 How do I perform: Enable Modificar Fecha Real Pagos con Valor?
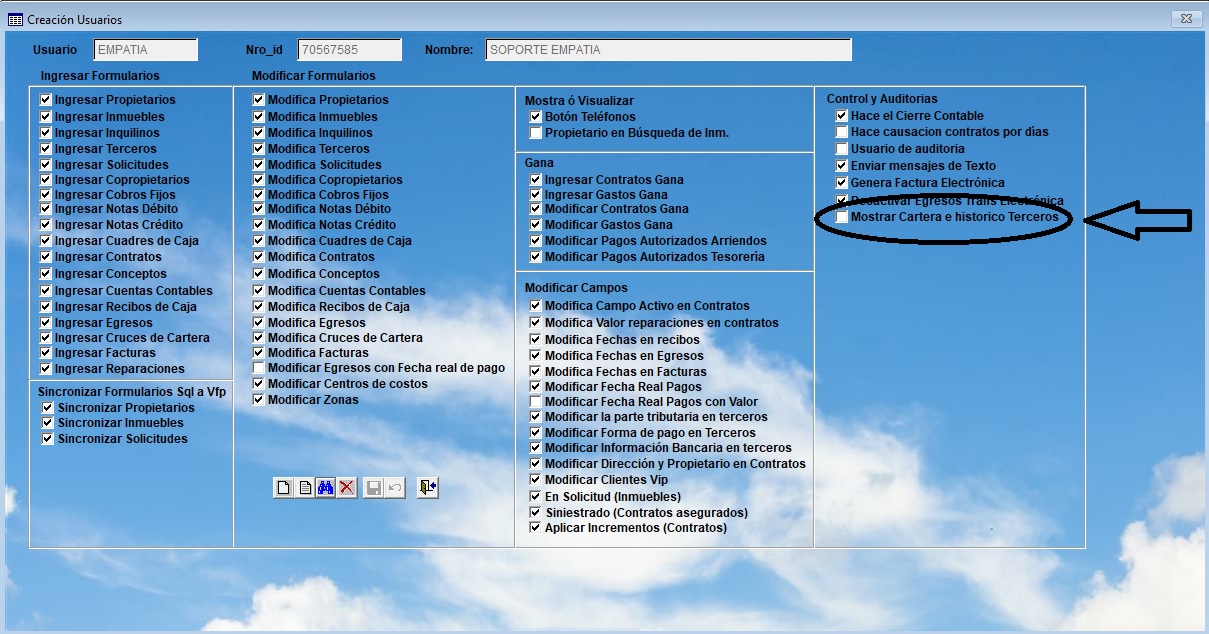coord(536,402)
